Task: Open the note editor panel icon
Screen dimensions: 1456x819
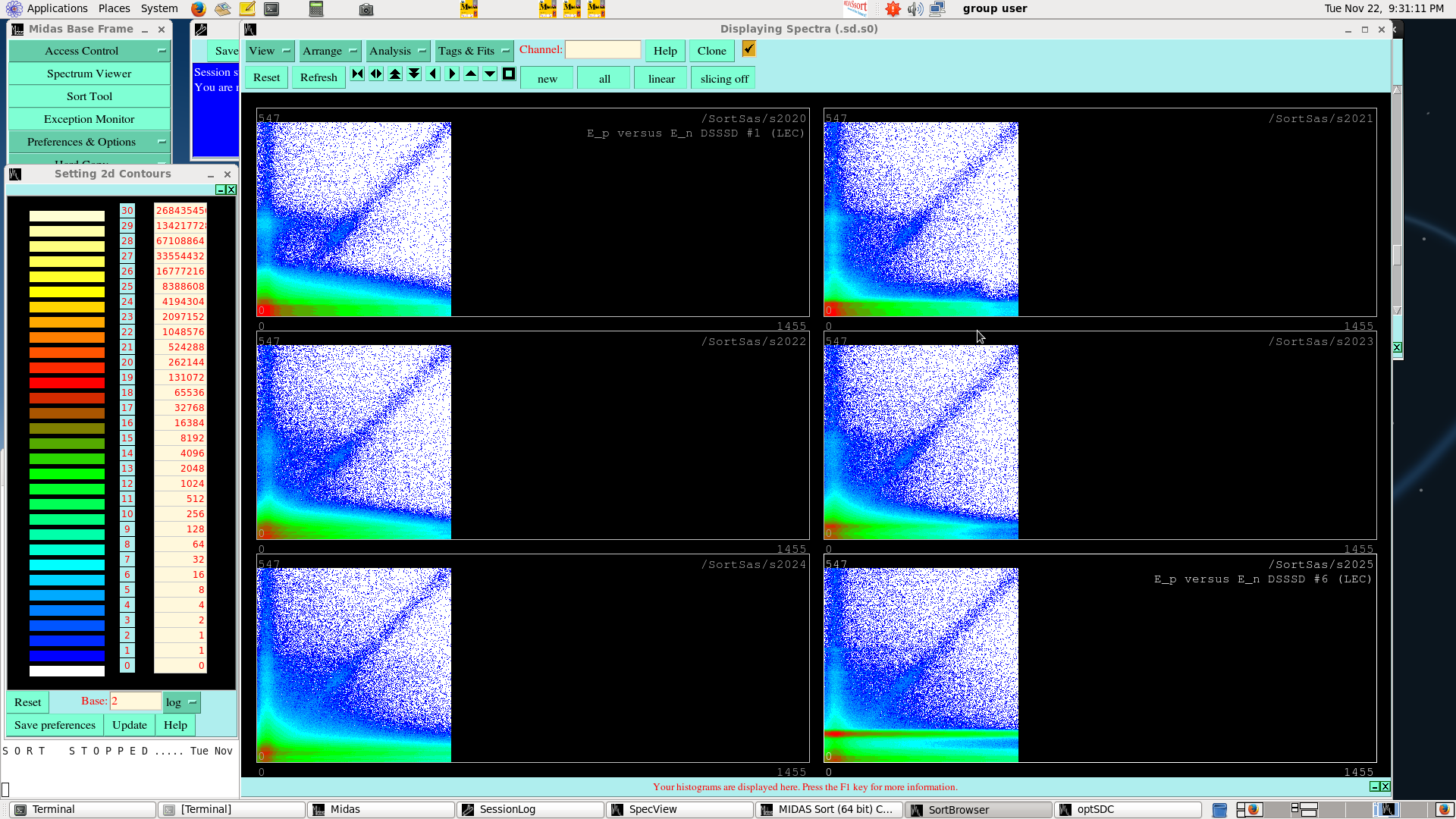Action: pyautogui.click(x=247, y=9)
